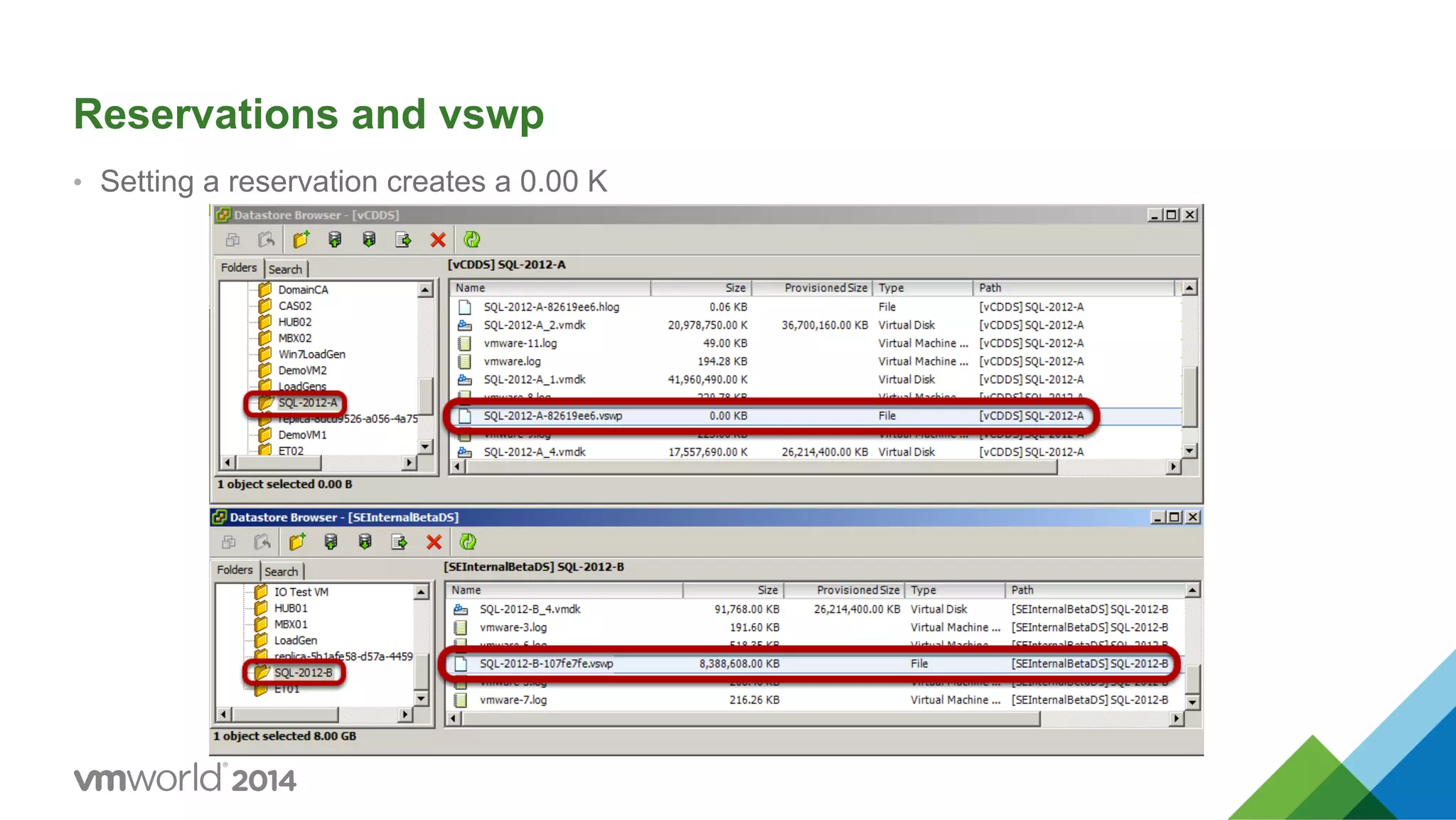Click disk icon of SQL-2012-A_1.vmdk
Image resolution: width=1456 pixels, height=820 pixels.
tap(465, 380)
